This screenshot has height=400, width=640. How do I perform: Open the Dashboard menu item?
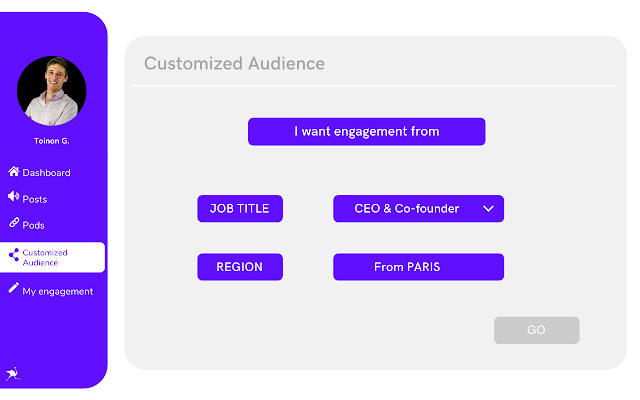[46, 173]
